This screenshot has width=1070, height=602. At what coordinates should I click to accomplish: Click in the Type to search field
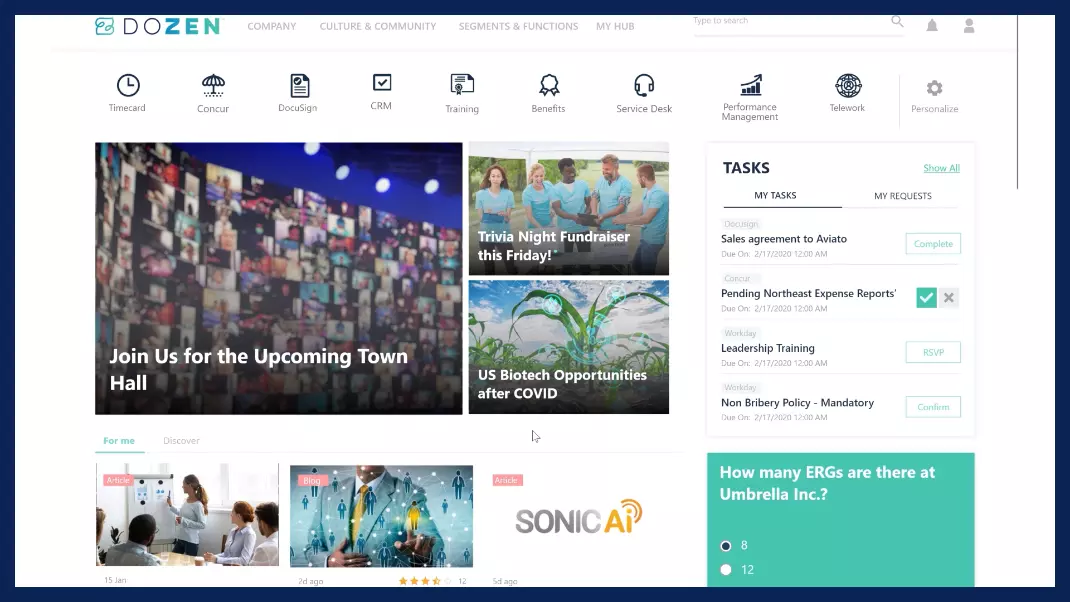coord(788,21)
